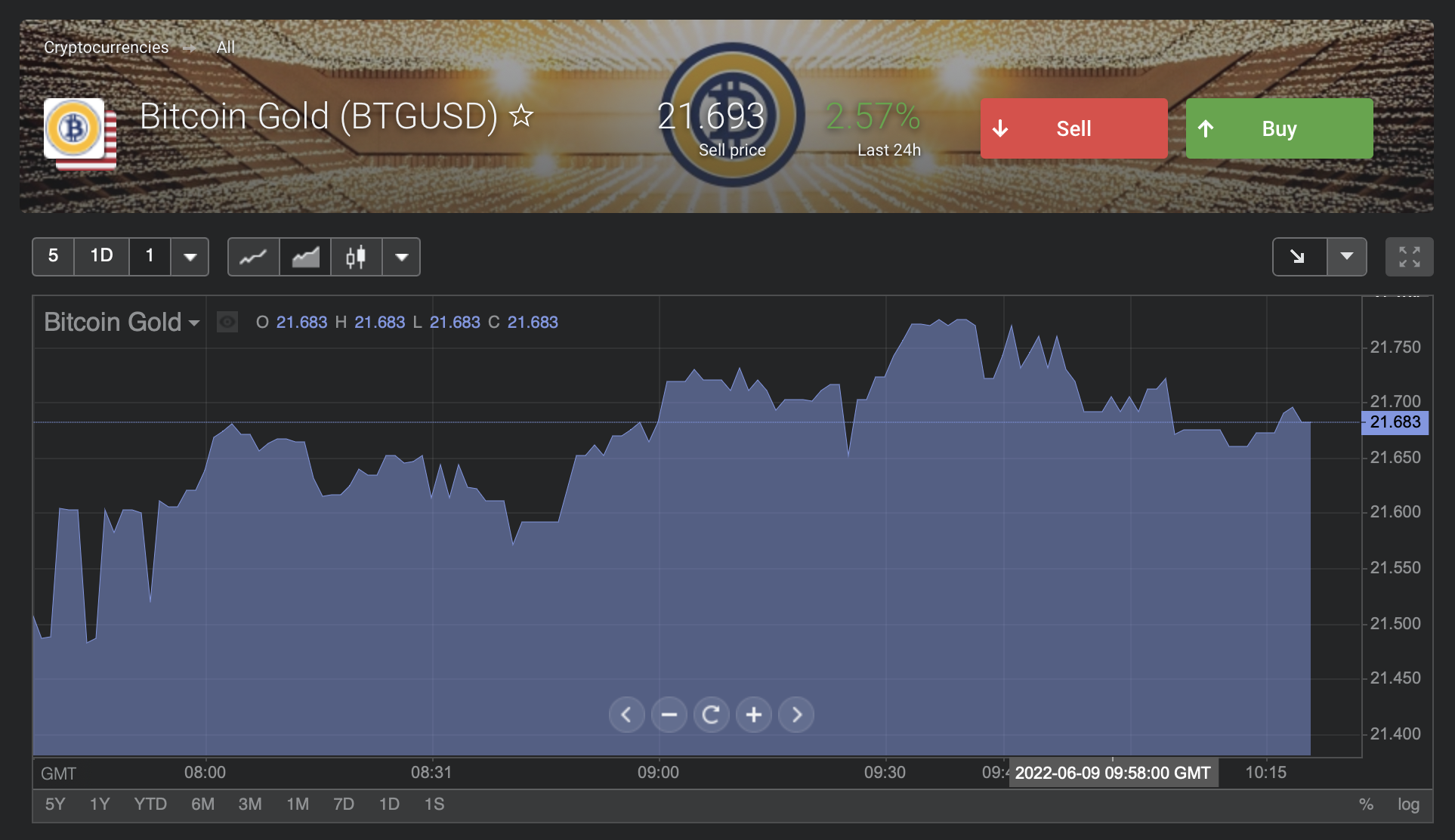Click the red Sell button
Image resolution: width=1455 pixels, height=840 pixels.
[1073, 128]
